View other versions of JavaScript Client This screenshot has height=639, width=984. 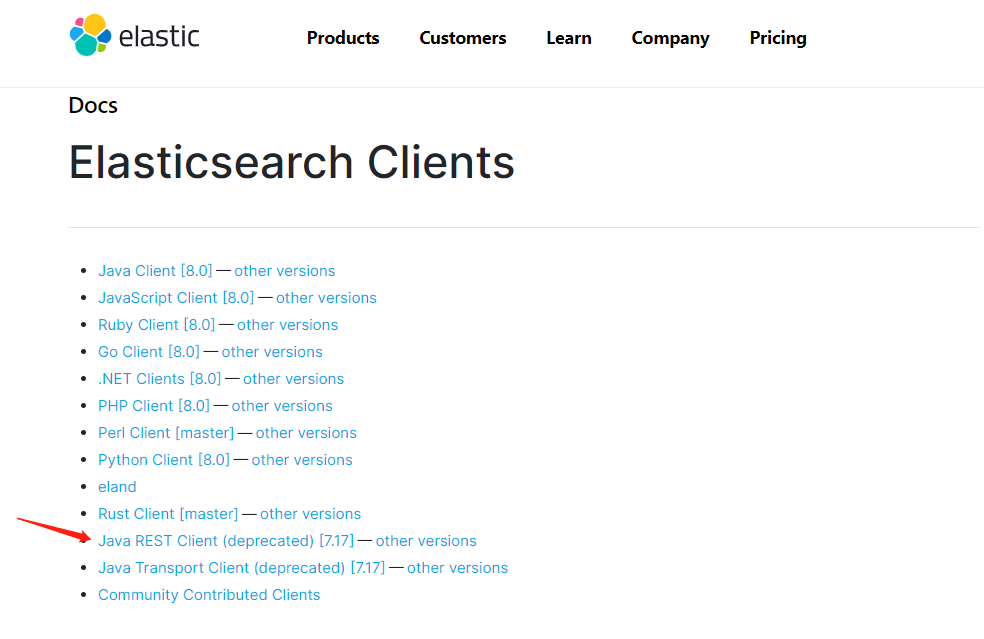(x=326, y=298)
